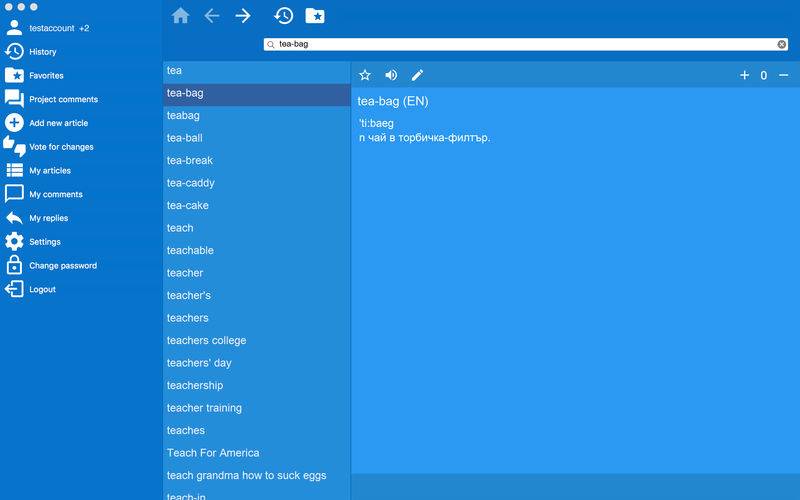Viewport: 800px width, 500px height.
Task: Select 'teachers college' entry
Action: (257, 340)
